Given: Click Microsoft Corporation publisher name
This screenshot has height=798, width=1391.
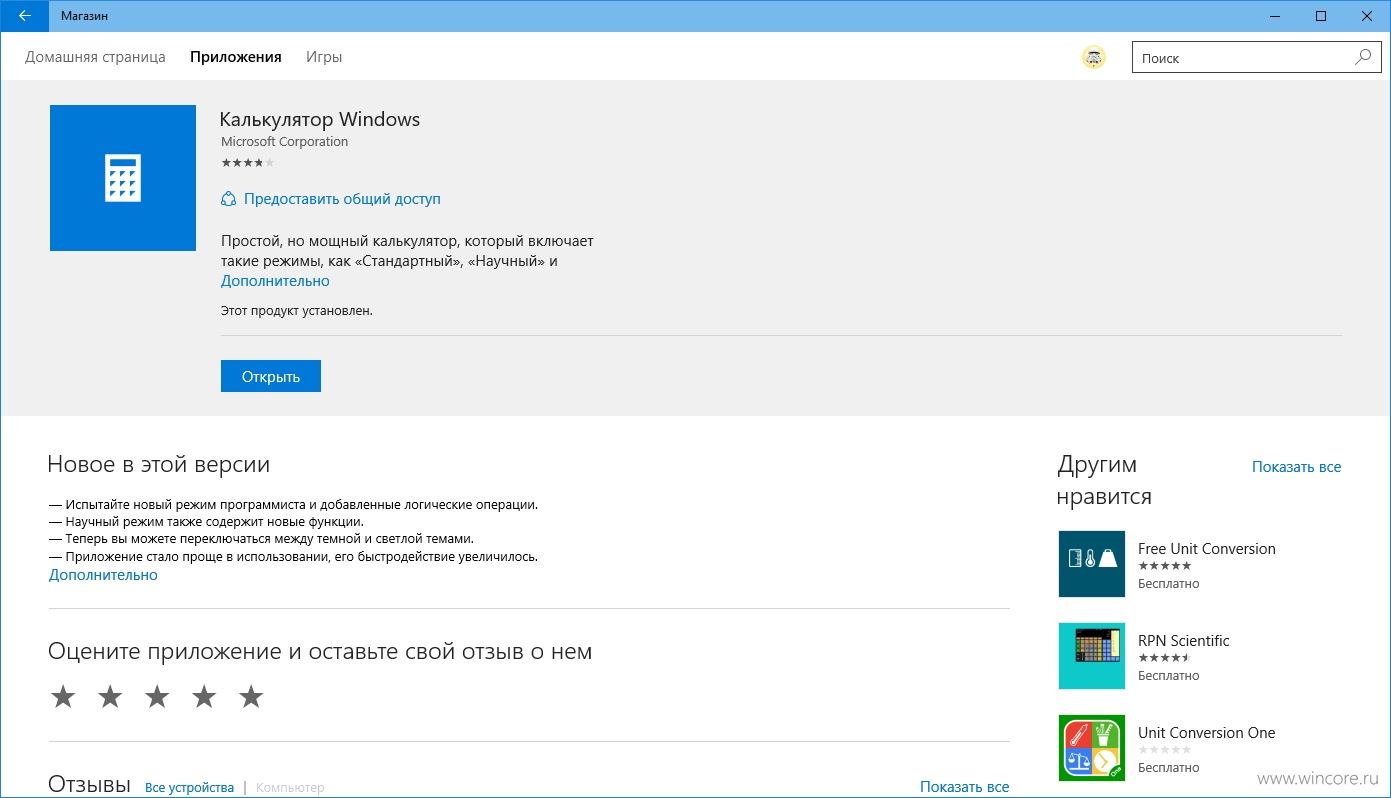Looking at the screenshot, I should coord(285,141).
